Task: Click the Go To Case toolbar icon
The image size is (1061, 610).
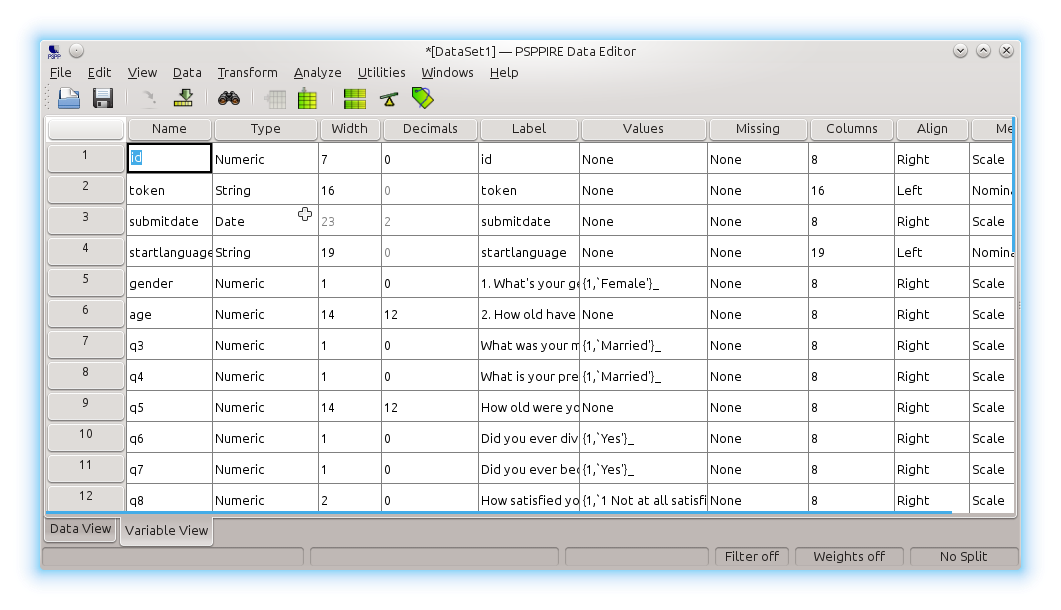Action: [183, 98]
